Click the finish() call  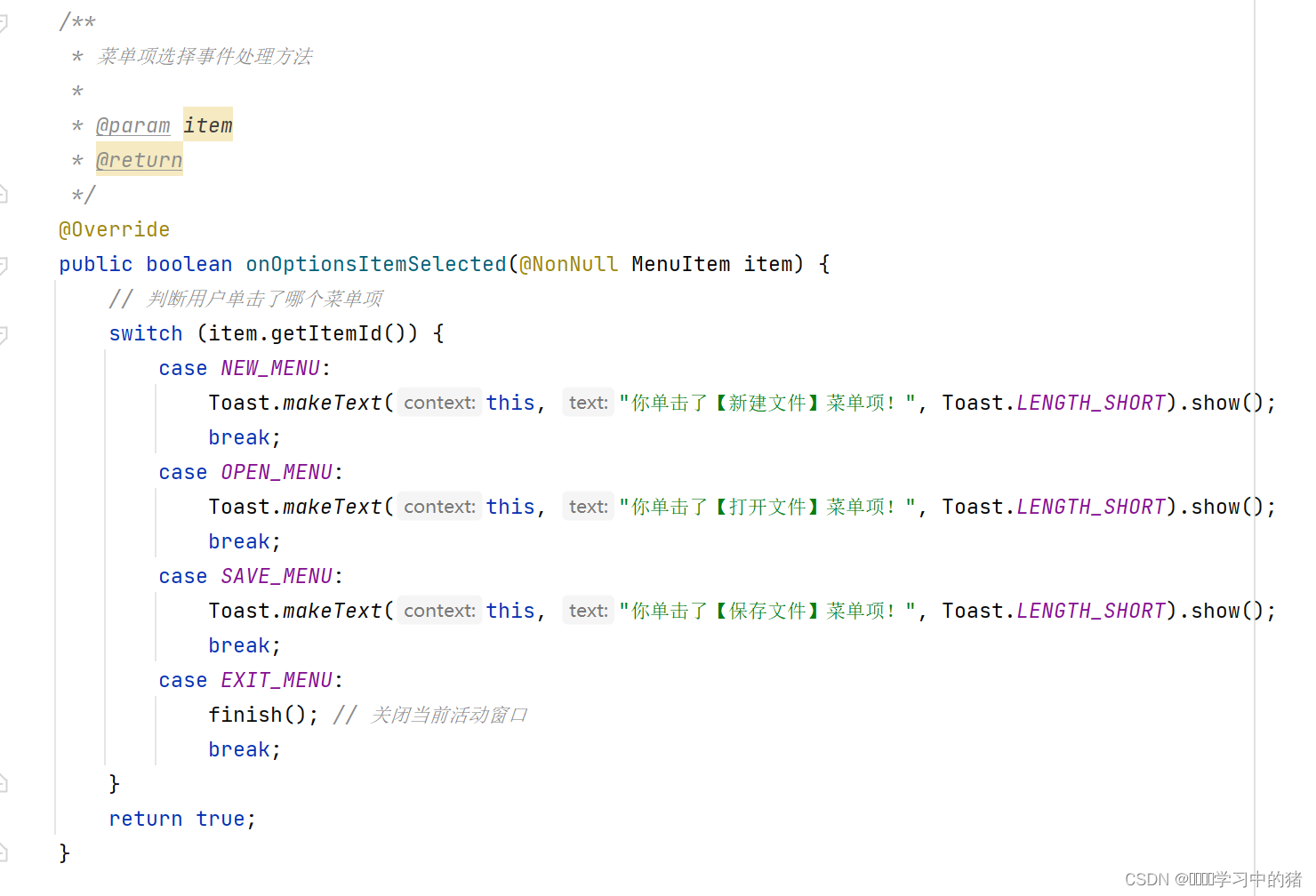263,715
